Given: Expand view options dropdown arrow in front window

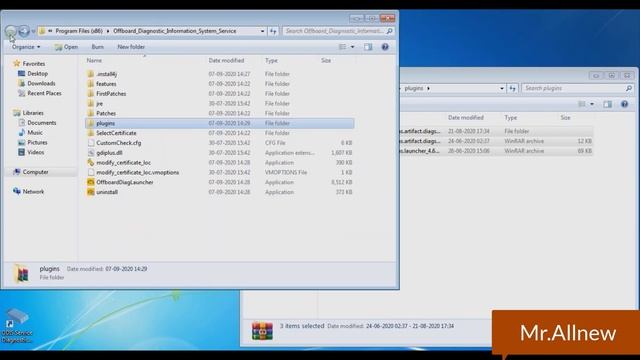Looking at the screenshot, I should click(353, 47).
